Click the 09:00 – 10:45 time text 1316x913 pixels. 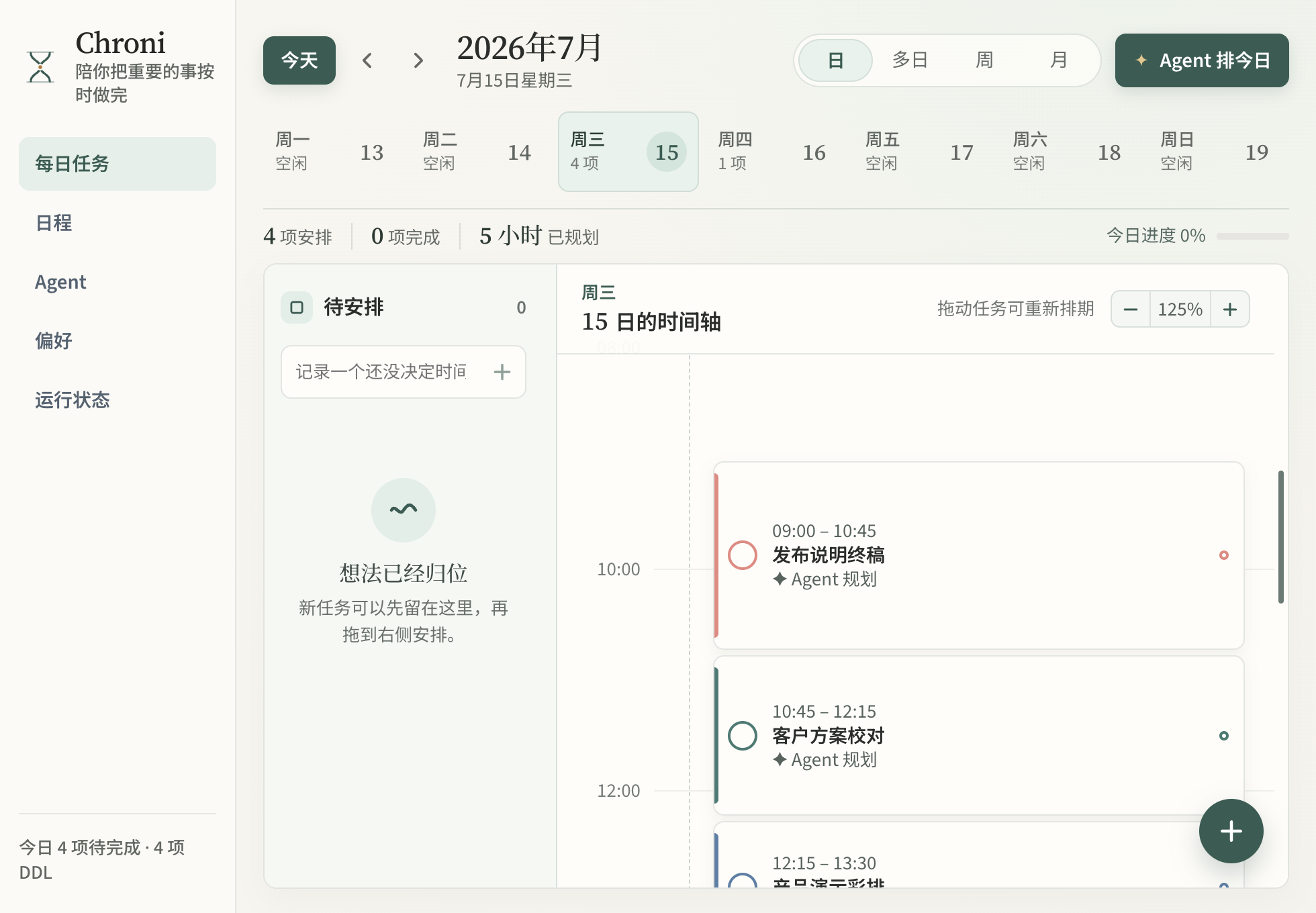click(x=824, y=531)
